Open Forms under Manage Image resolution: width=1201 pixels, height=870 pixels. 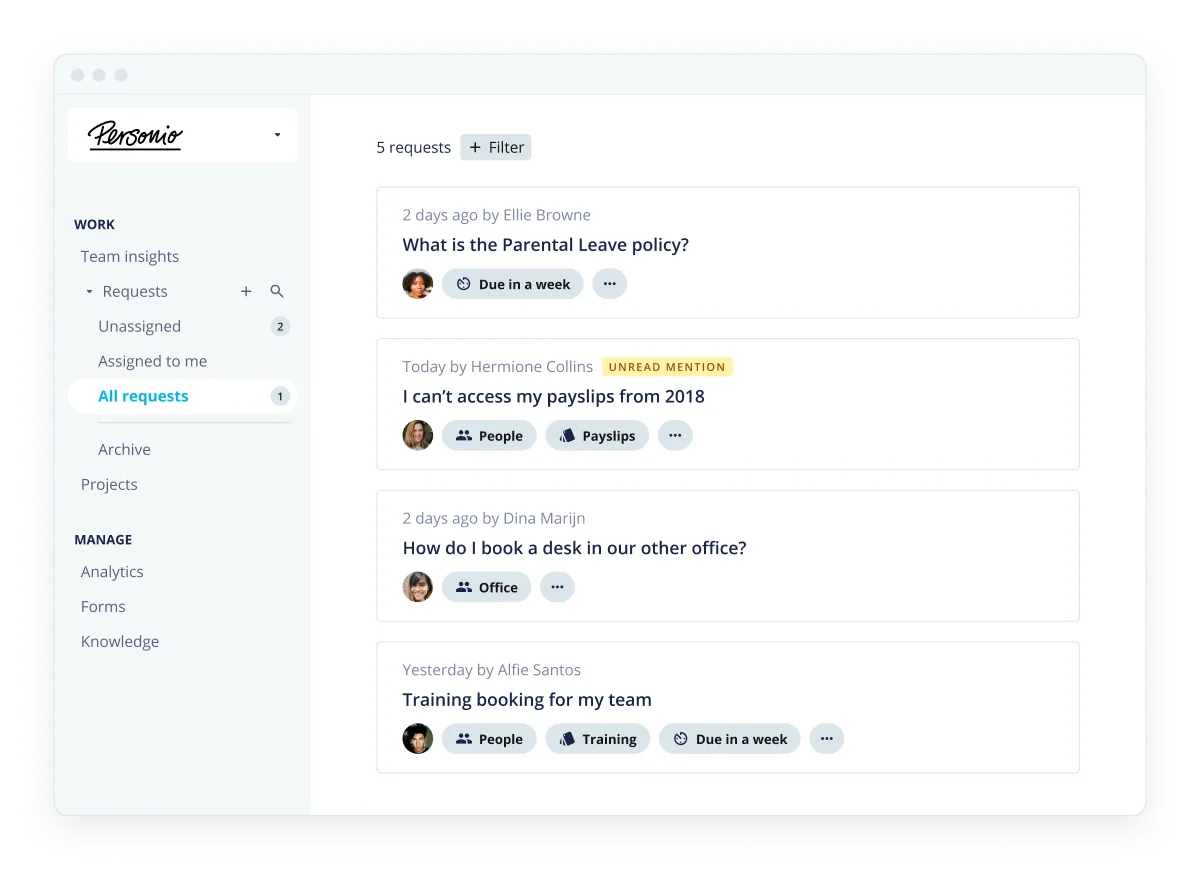pos(103,606)
